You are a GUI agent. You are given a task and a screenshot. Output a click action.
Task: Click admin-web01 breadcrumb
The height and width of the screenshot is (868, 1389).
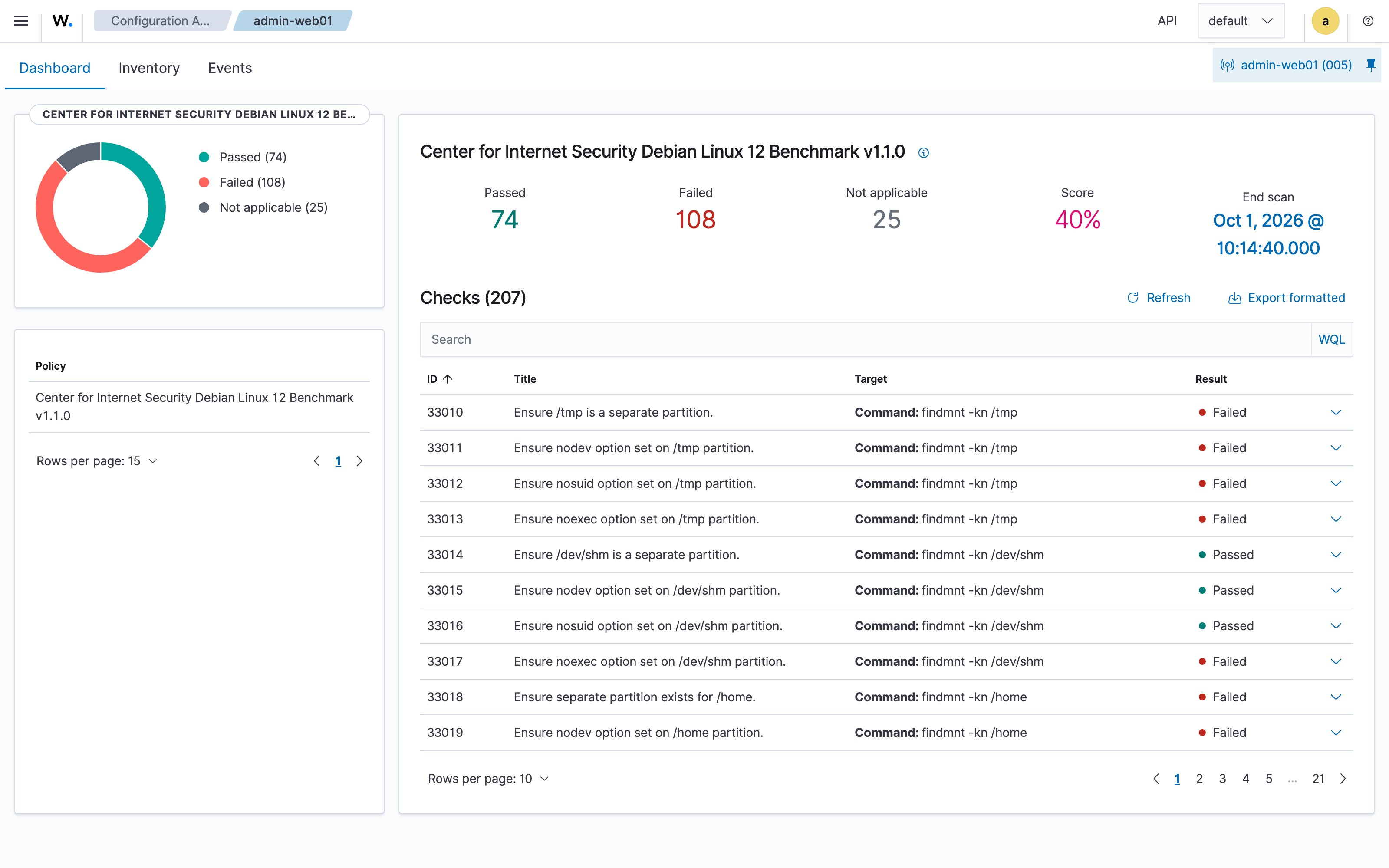[x=293, y=21]
